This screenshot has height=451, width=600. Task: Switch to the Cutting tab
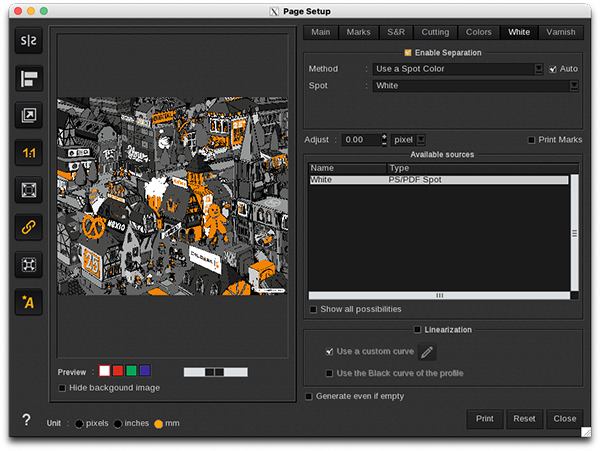click(x=434, y=32)
